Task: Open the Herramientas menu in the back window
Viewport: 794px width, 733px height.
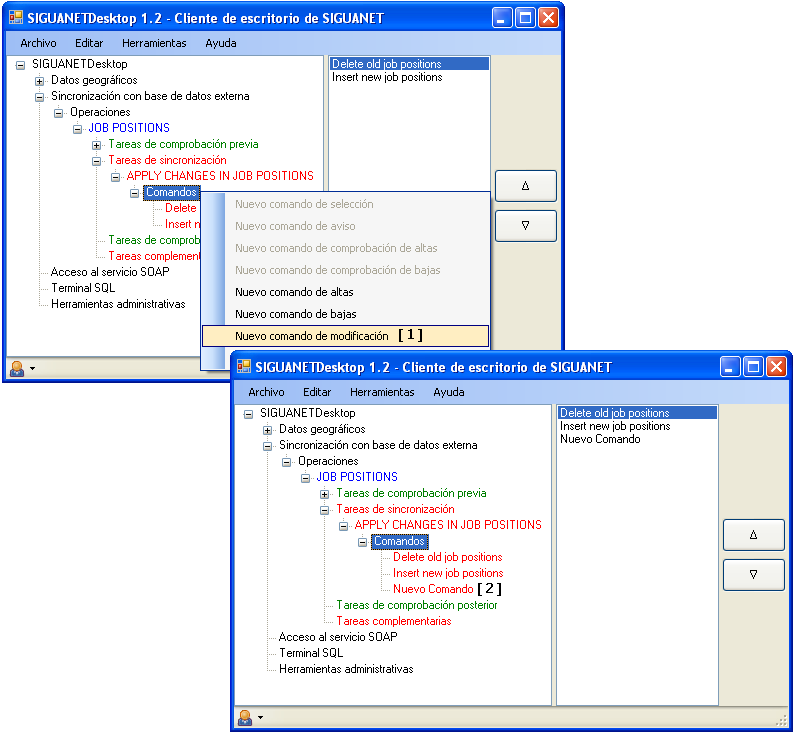Action: 154,43
